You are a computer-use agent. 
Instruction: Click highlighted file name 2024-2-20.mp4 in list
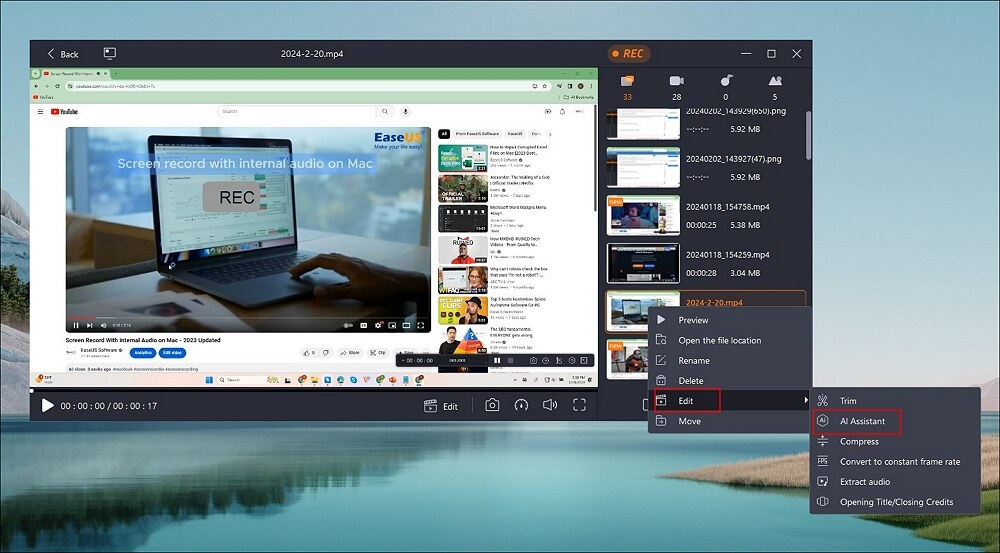tap(714, 302)
